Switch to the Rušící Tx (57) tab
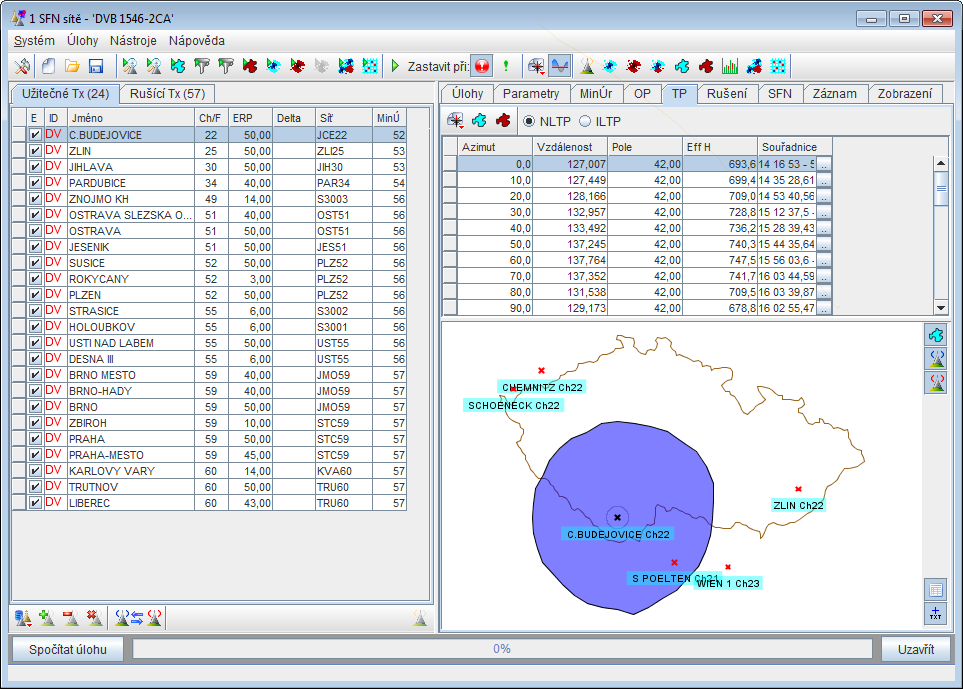 point(167,94)
